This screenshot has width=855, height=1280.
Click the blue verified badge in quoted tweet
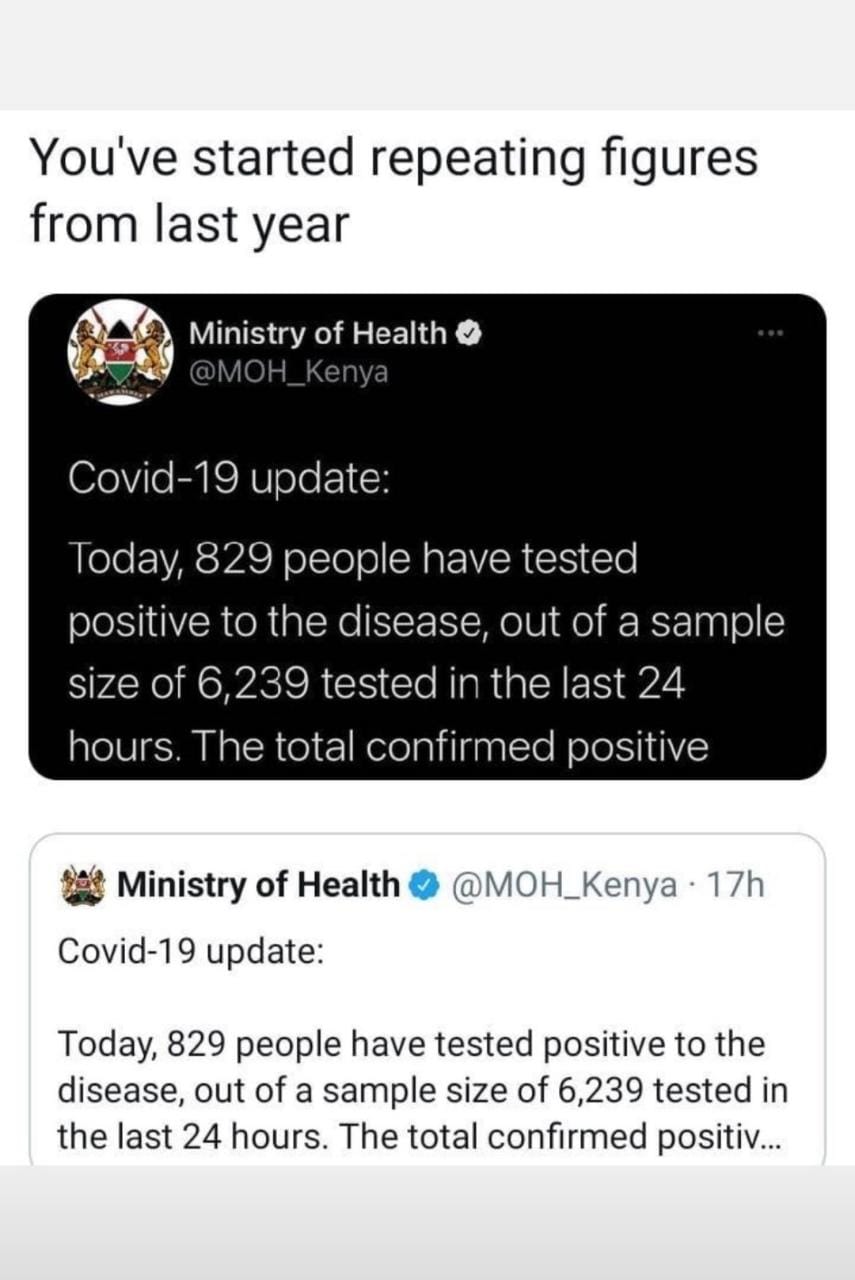pos(423,885)
